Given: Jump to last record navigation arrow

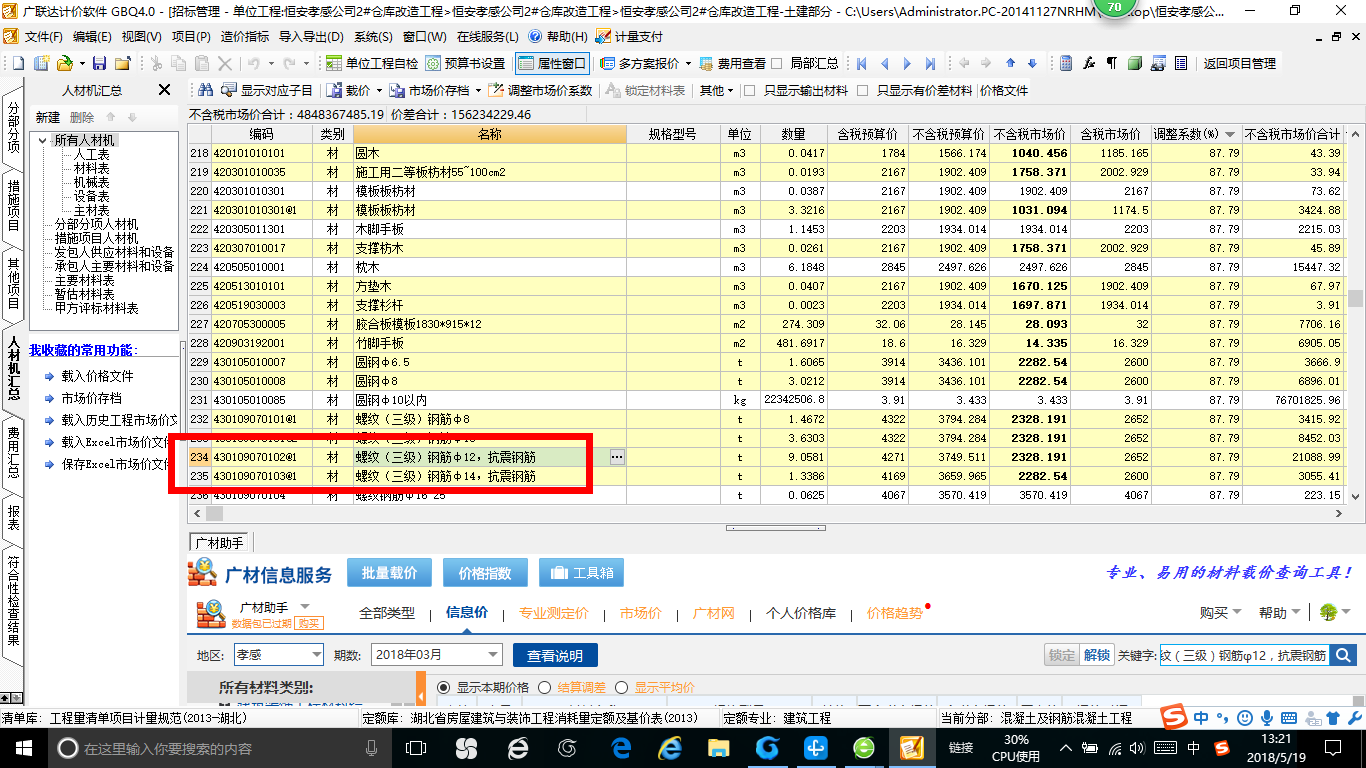Looking at the screenshot, I should 930,63.
